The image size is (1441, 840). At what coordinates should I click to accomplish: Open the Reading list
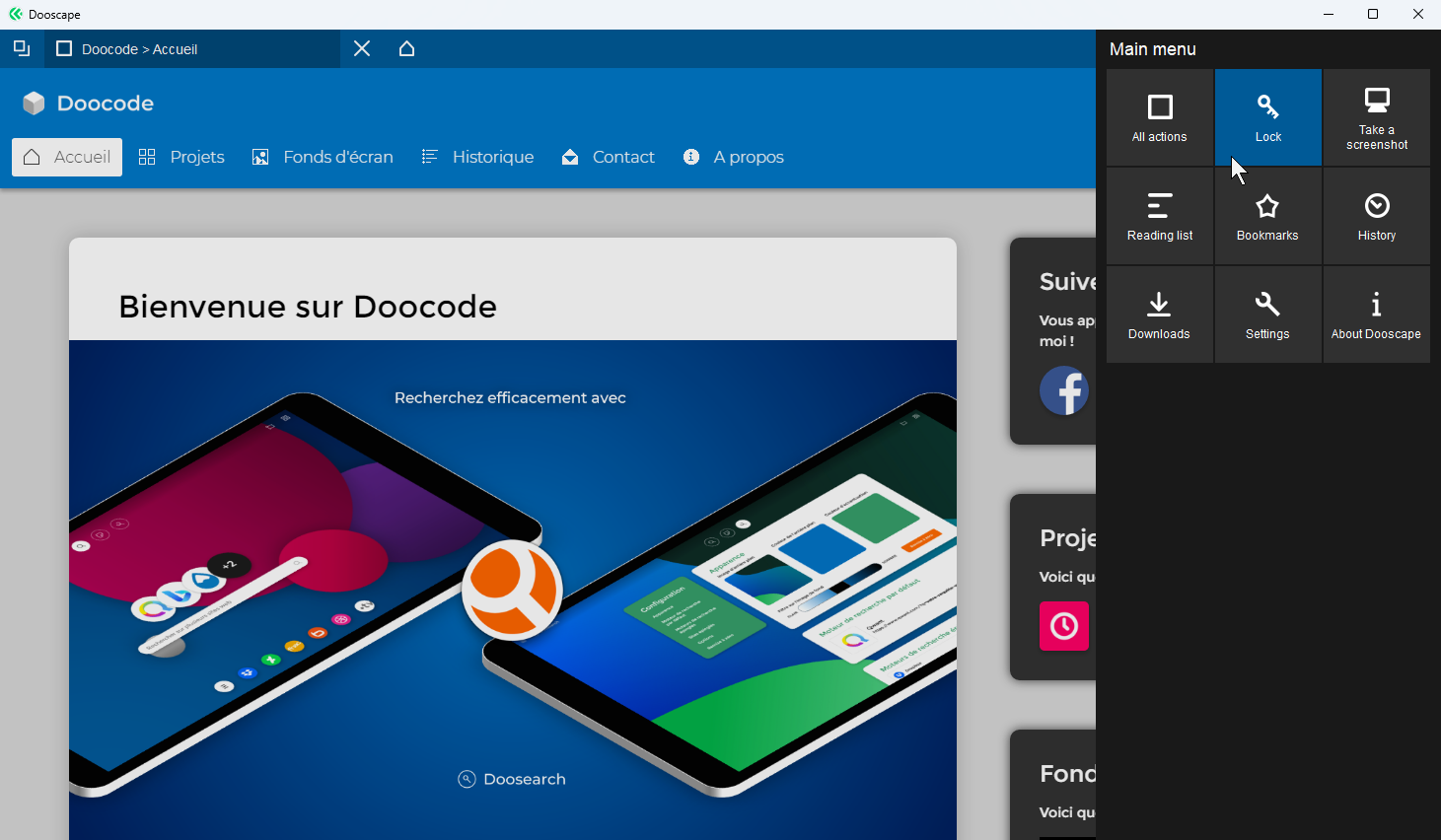coord(1160,216)
